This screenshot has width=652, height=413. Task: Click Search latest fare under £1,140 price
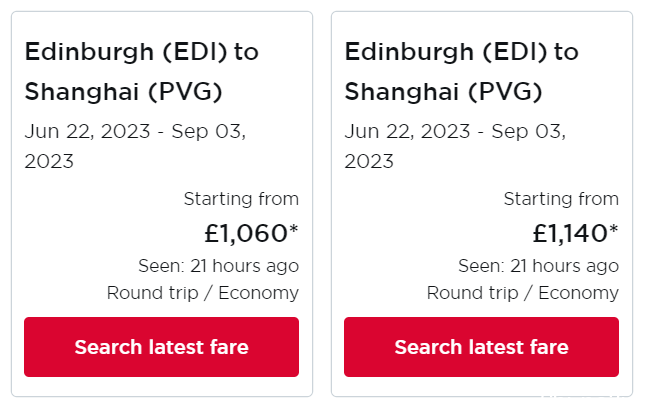click(481, 347)
